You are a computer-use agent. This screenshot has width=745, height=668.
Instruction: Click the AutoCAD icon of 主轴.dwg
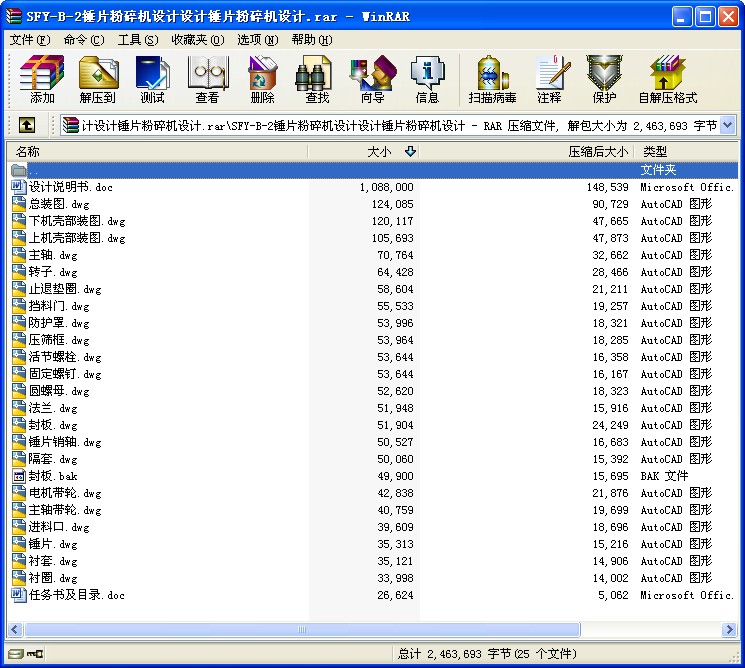click(x=18, y=255)
